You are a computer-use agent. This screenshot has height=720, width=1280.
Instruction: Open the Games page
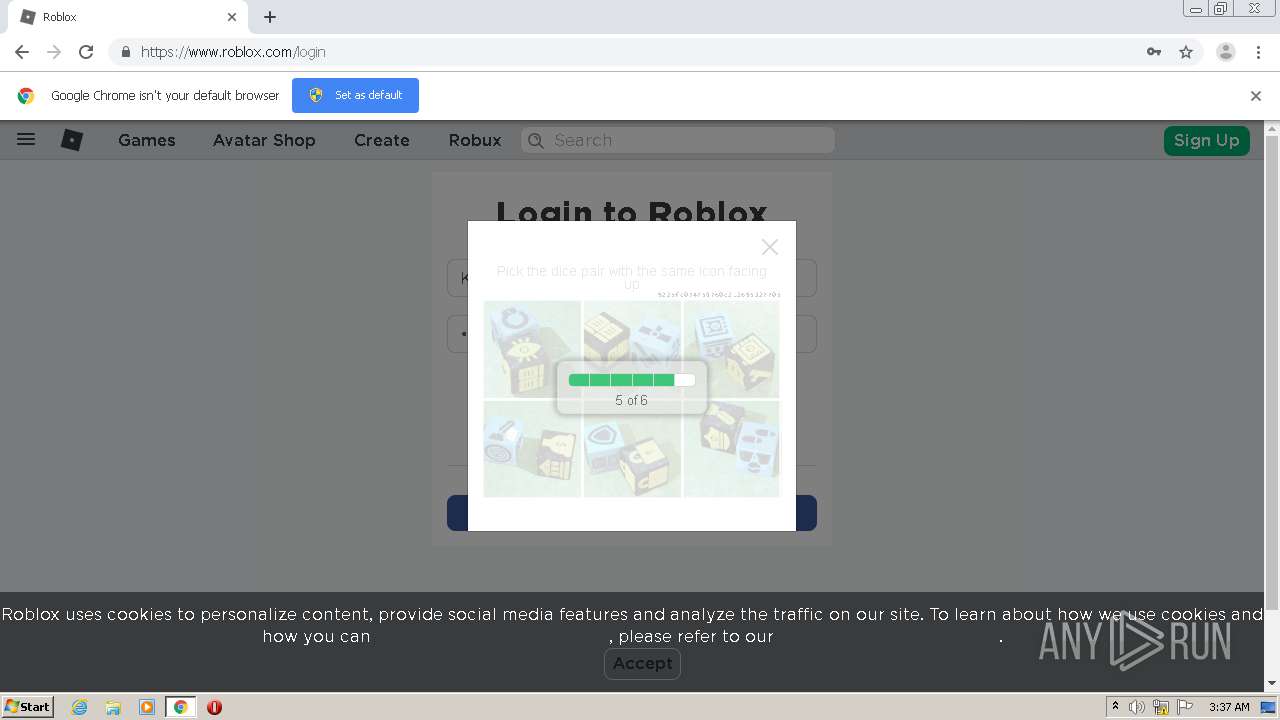pos(147,140)
